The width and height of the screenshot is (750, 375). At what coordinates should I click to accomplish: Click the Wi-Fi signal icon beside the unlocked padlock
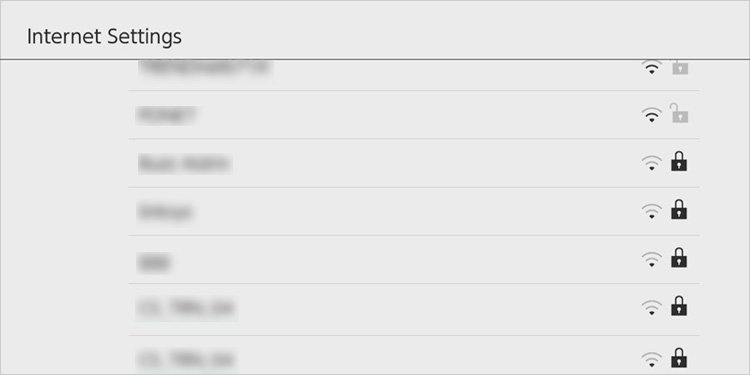pos(651,115)
